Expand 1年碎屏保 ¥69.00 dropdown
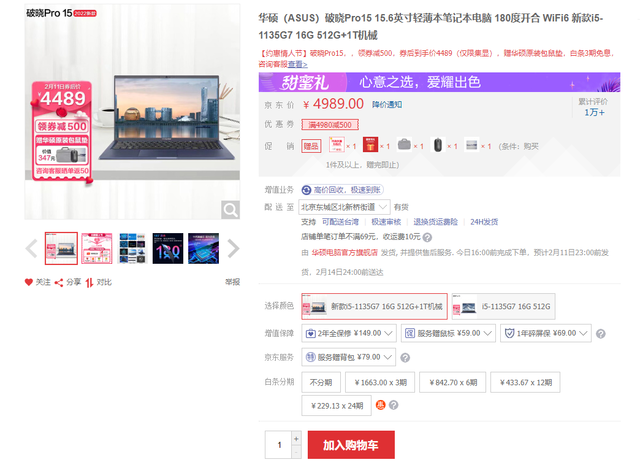This screenshot has height=465, width=640. pos(546,333)
